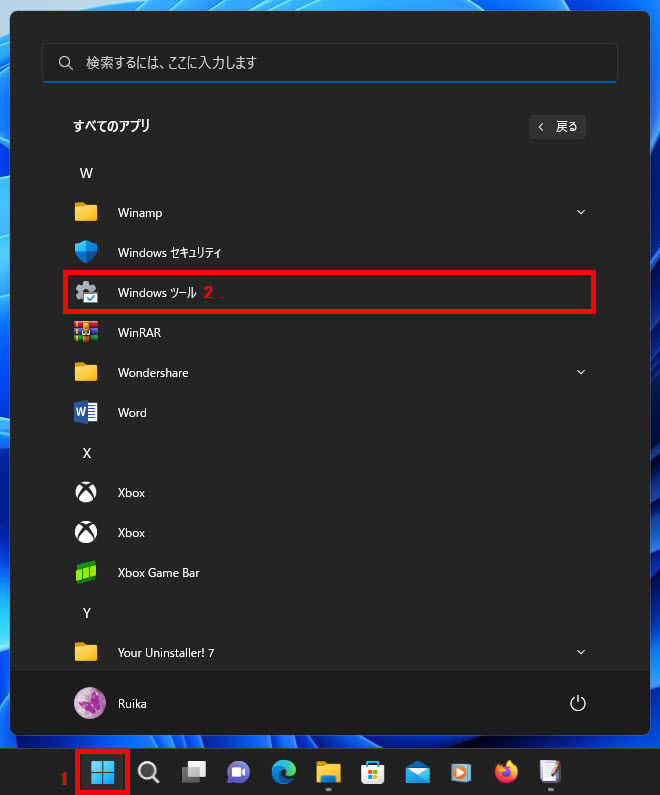Viewport: 660px width, 795px height.
Task: Launch Word from the app list
Action: (x=131, y=413)
